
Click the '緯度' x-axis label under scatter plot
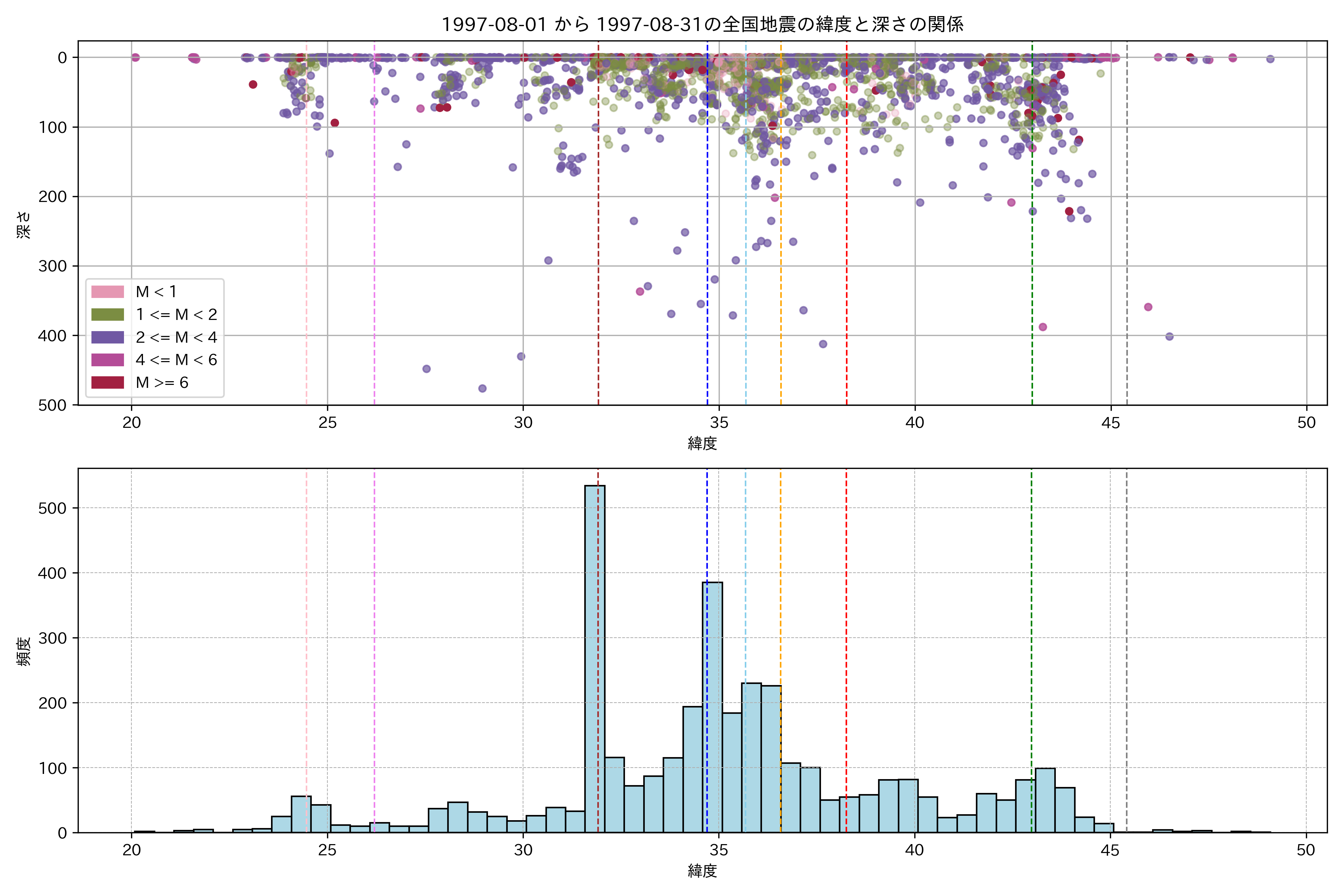[x=702, y=444]
